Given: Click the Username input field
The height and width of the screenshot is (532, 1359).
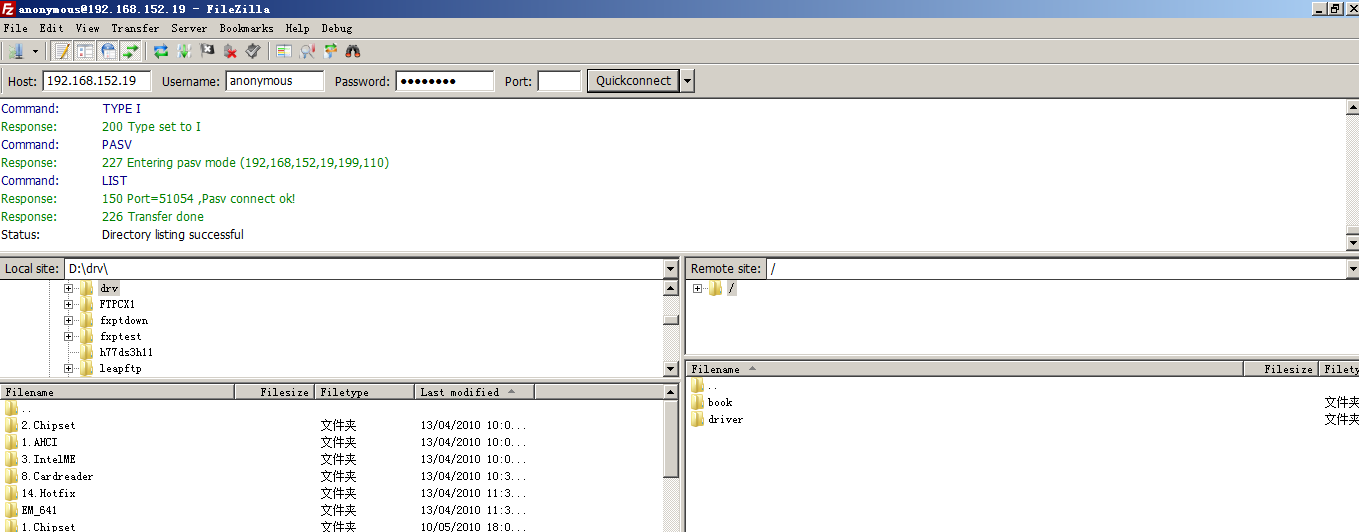Looking at the screenshot, I should [275, 81].
